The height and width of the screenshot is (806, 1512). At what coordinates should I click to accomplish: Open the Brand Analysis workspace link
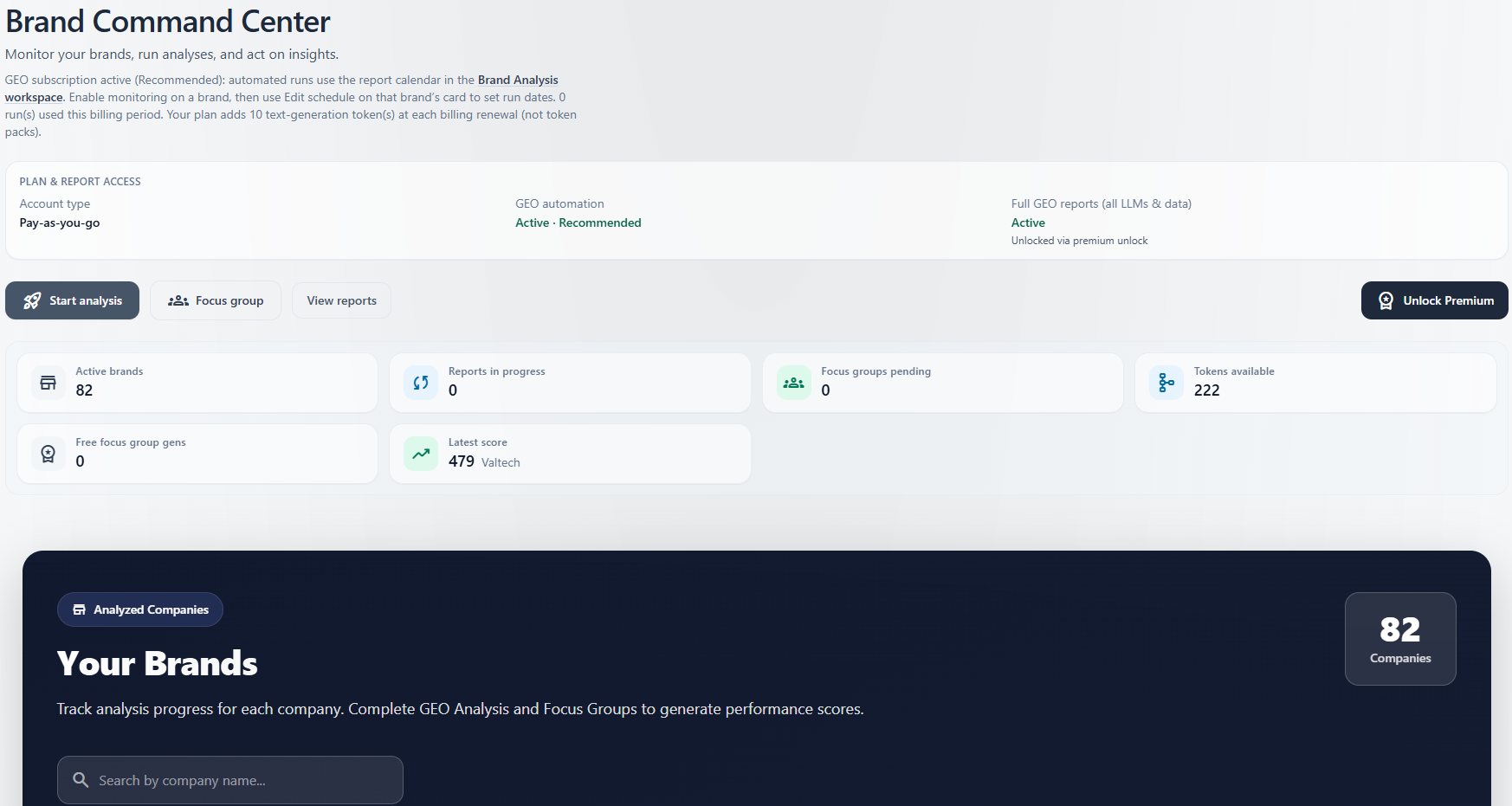tap(517, 80)
